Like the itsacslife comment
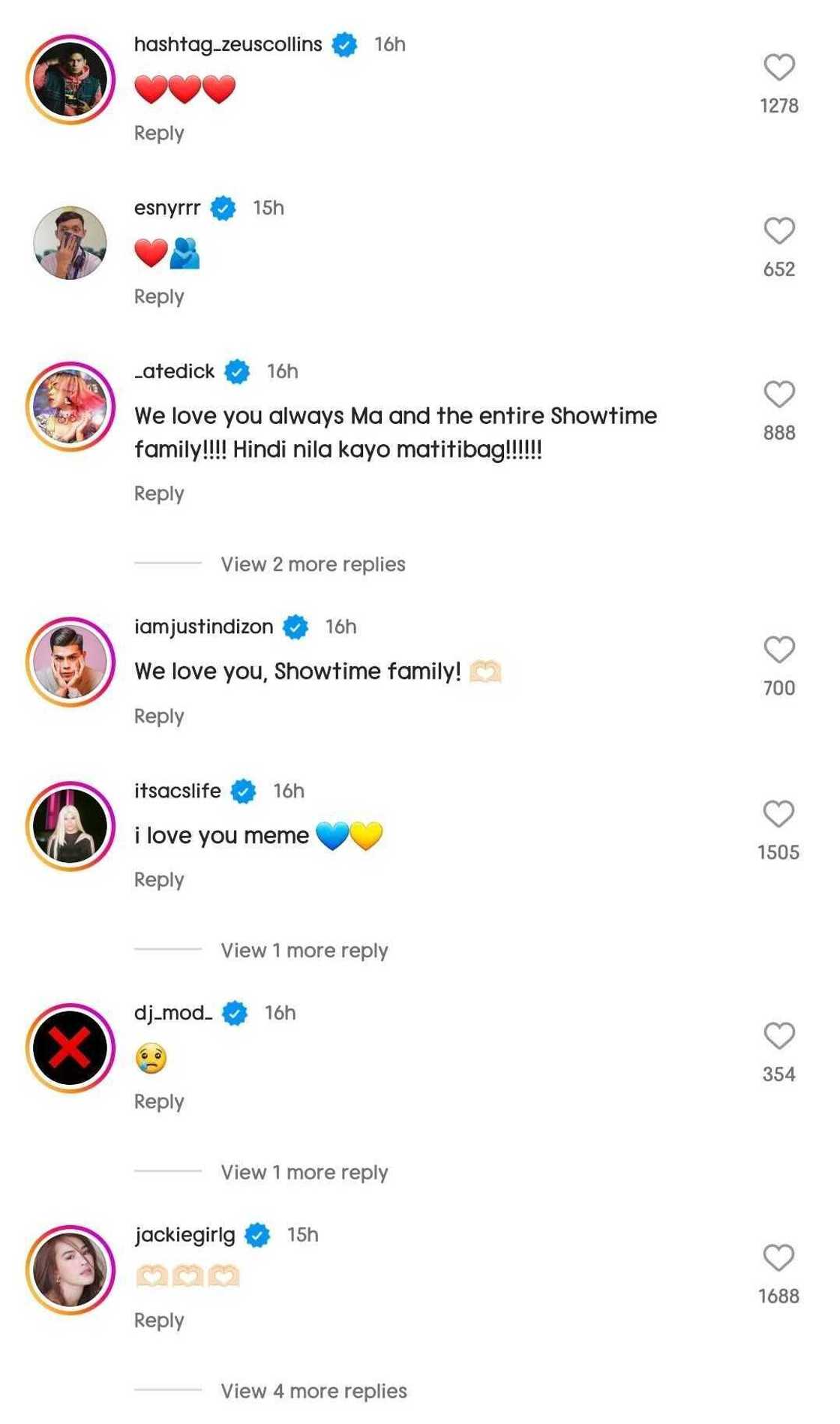This screenshot has width=840, height=1424. pyautogui.click(x=778, y=814)
